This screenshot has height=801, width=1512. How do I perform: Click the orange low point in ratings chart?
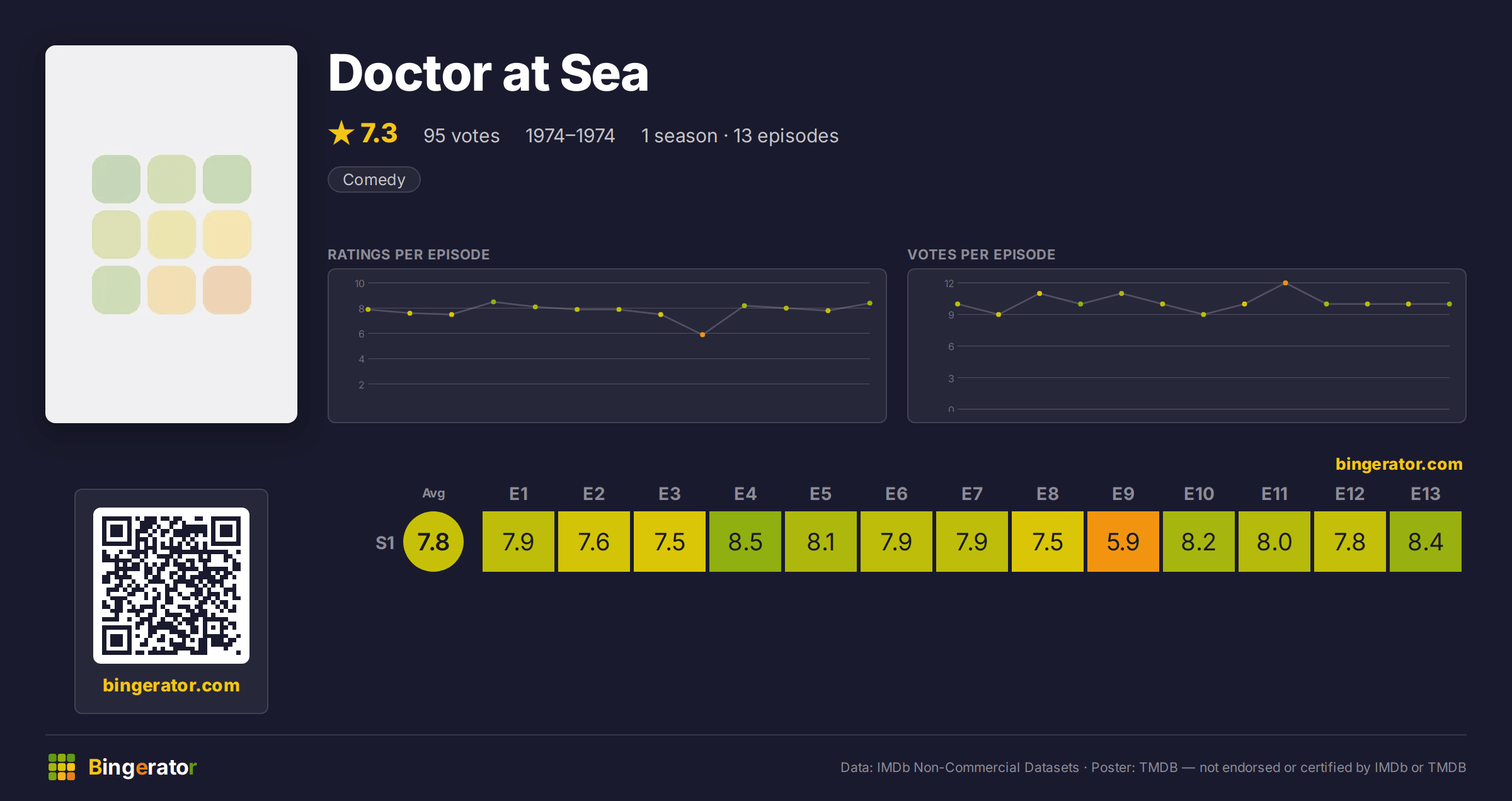(x=702, y=335)
